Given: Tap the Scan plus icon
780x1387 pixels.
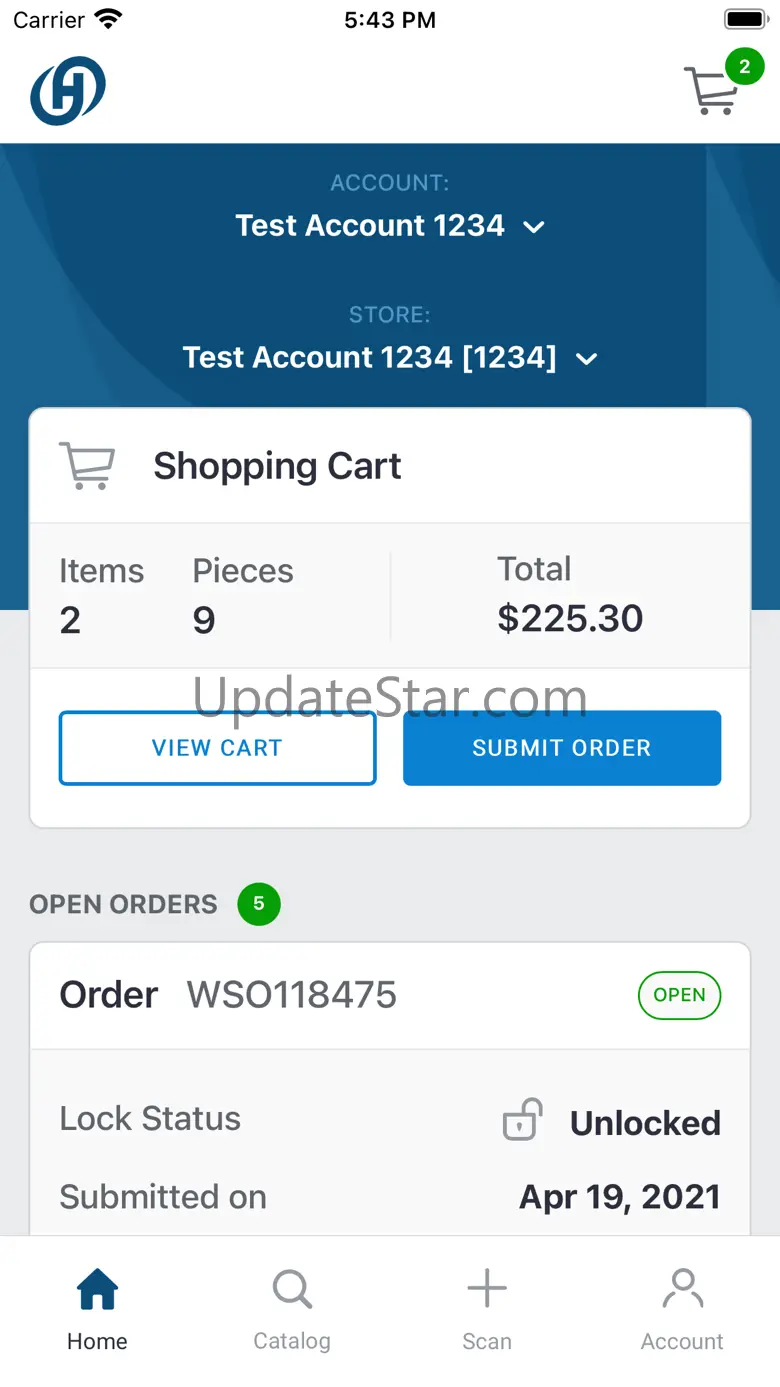Looking at the screenshot, I should pyautogui.click(x=487, y=1289).
